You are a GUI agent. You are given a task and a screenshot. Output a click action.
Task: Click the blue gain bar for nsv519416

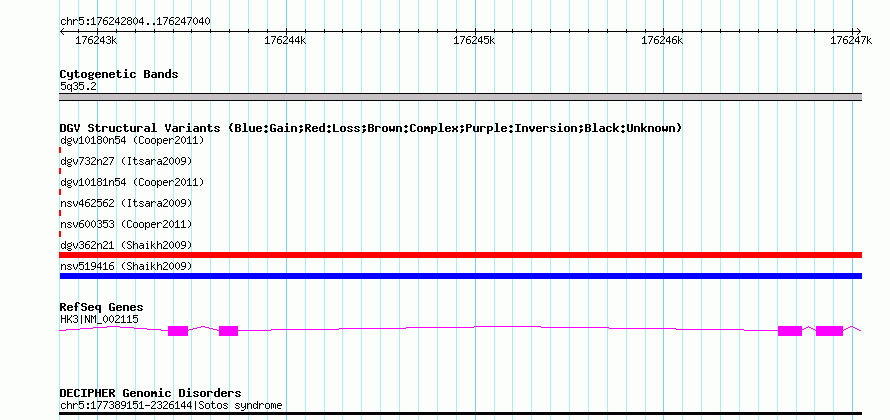(x=460, y=276)
